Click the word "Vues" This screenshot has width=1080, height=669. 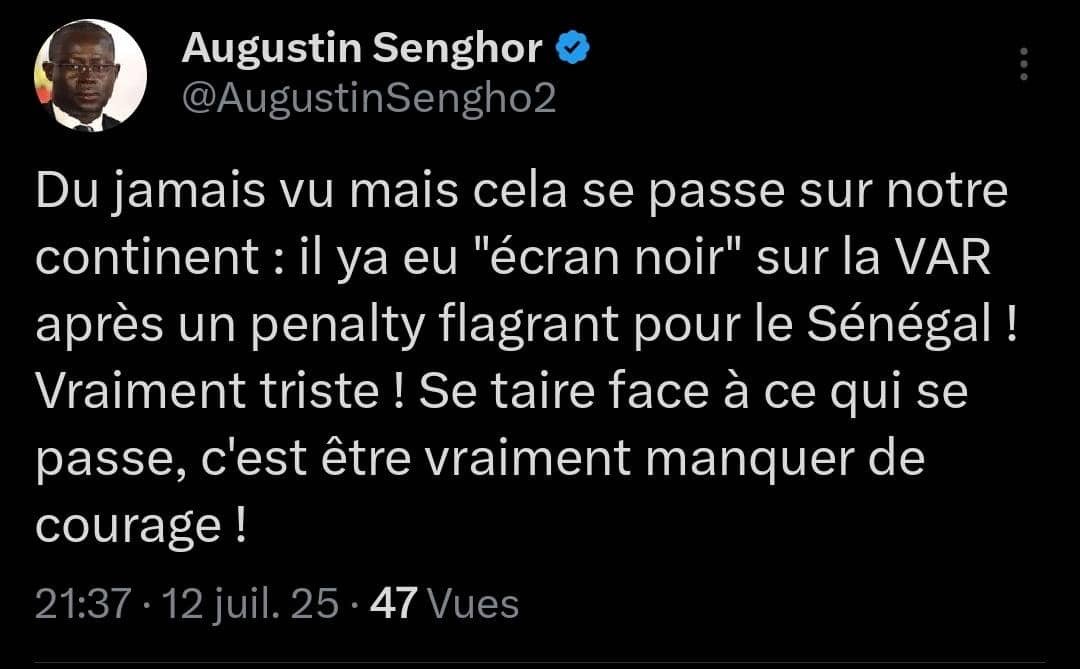(x=473, y=604)
